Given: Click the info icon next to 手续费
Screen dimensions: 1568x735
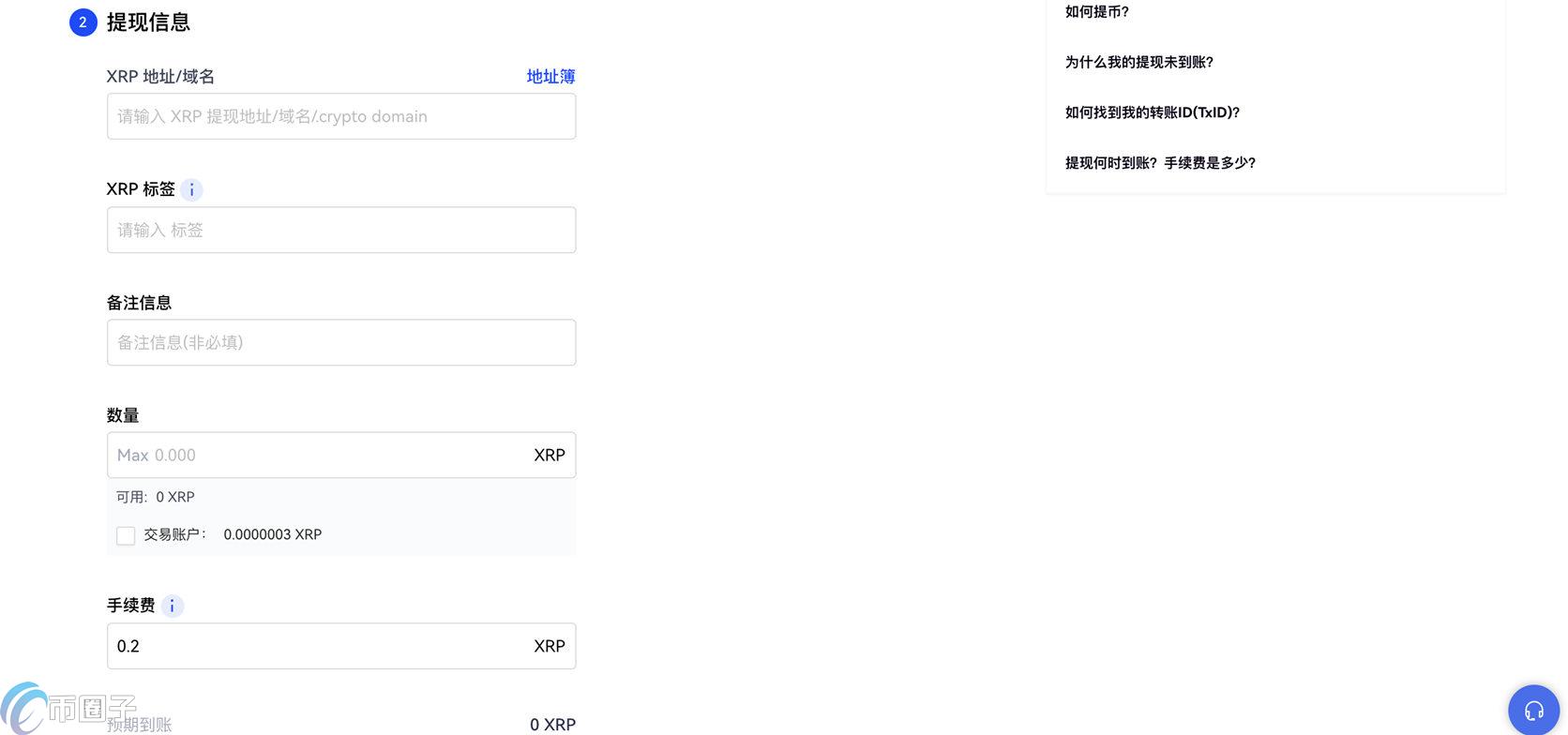Looking at the screenshot, I should (172, 606).
